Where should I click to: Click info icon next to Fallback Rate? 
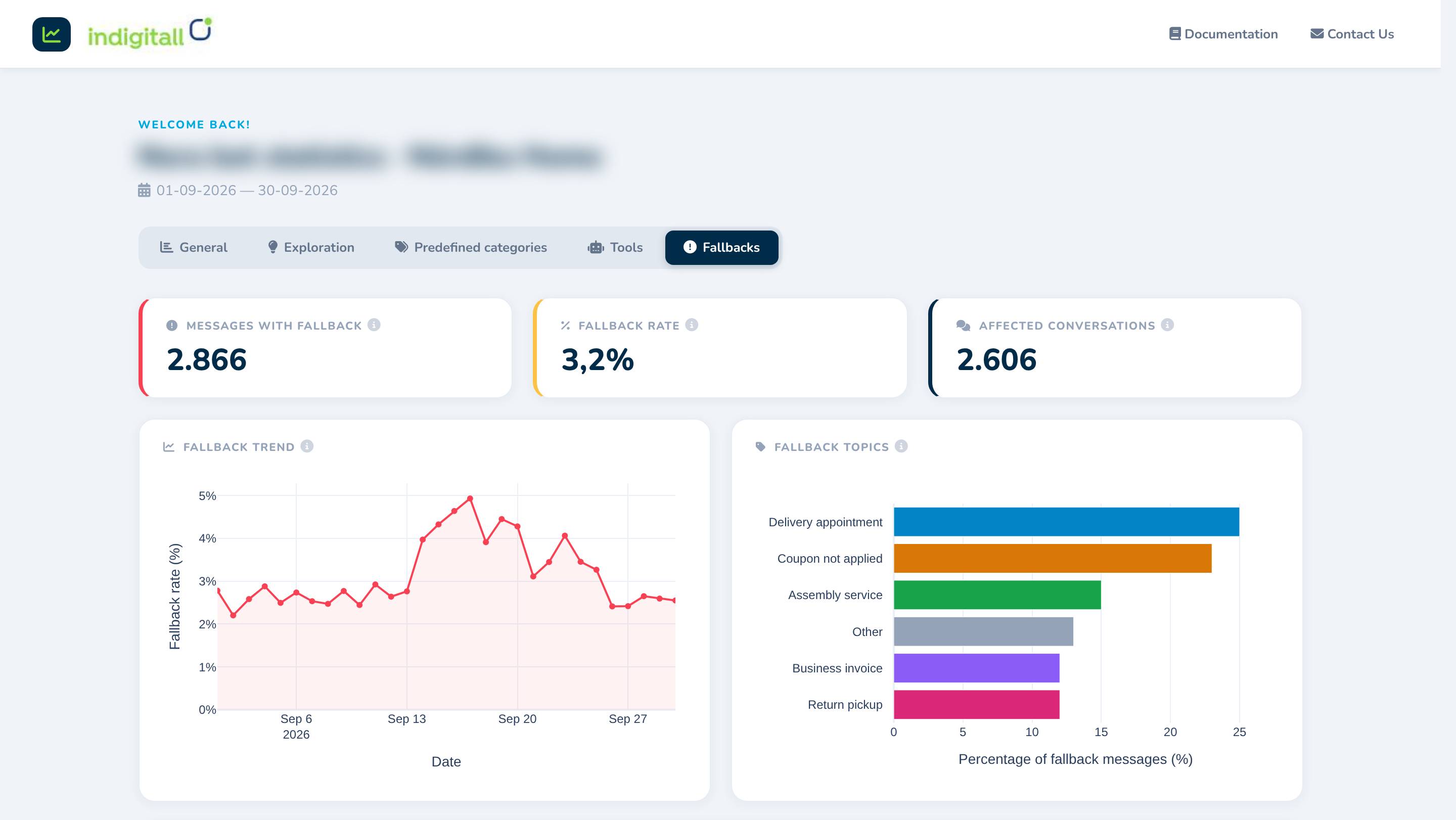(692, 325)
